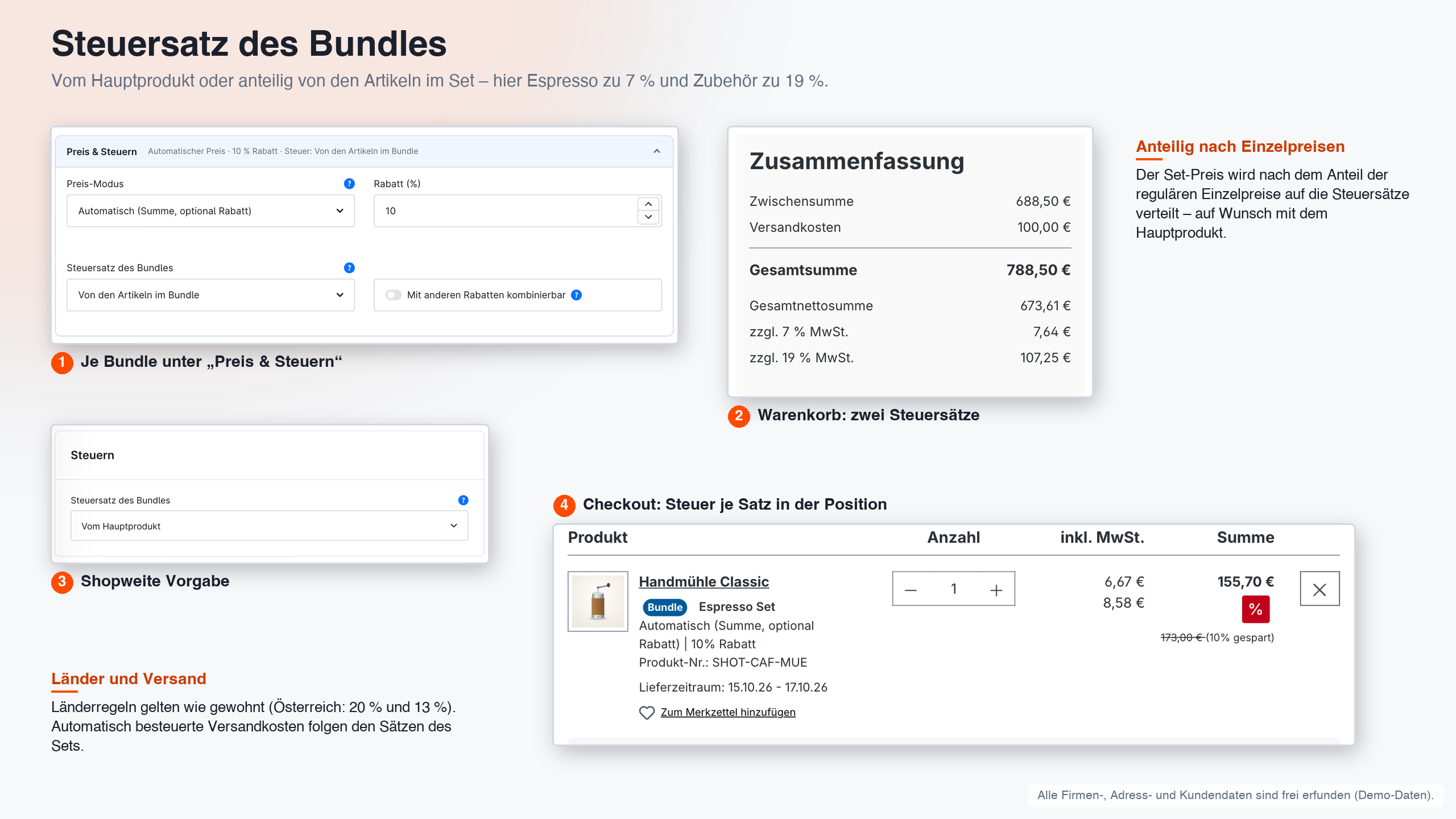This screenshot has height=819, width=1456.
Task: Click the Zwischensumme value 688,50 €
Action: [1043, 201]
